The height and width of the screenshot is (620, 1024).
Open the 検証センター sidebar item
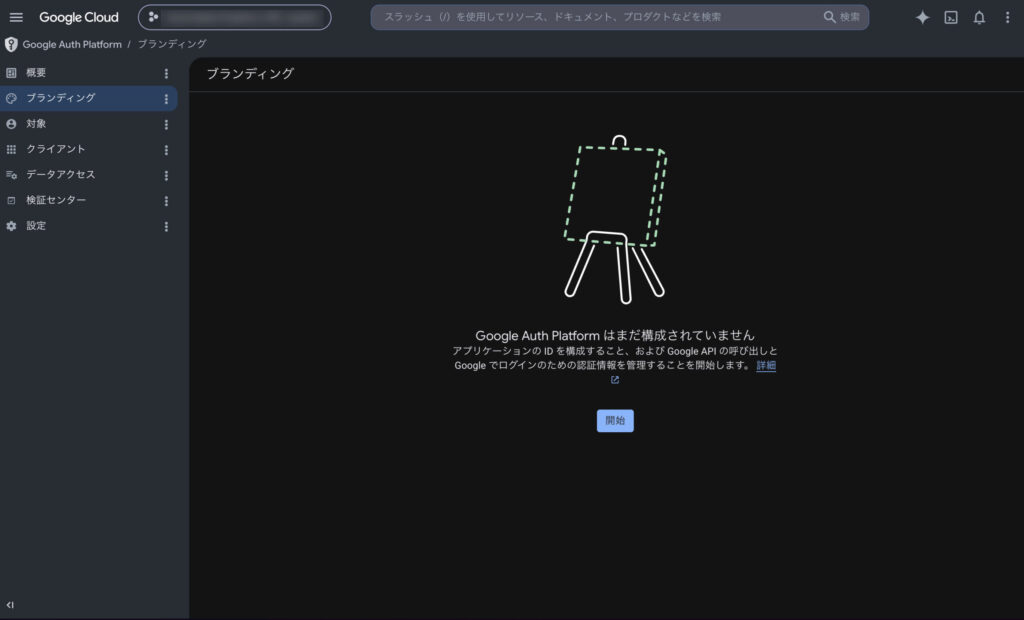[89, 201]
